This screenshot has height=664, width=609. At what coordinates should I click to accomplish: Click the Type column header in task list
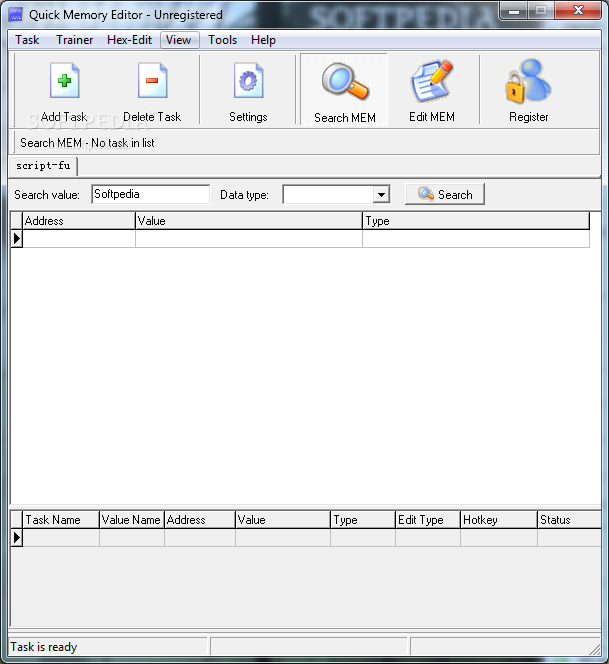point(363,520)
